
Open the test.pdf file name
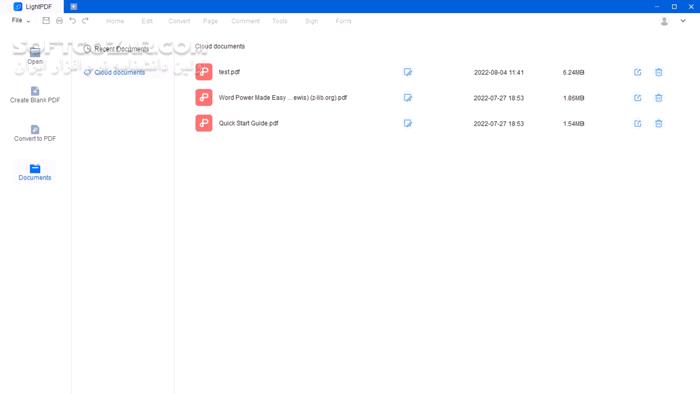tap(229, 72)
